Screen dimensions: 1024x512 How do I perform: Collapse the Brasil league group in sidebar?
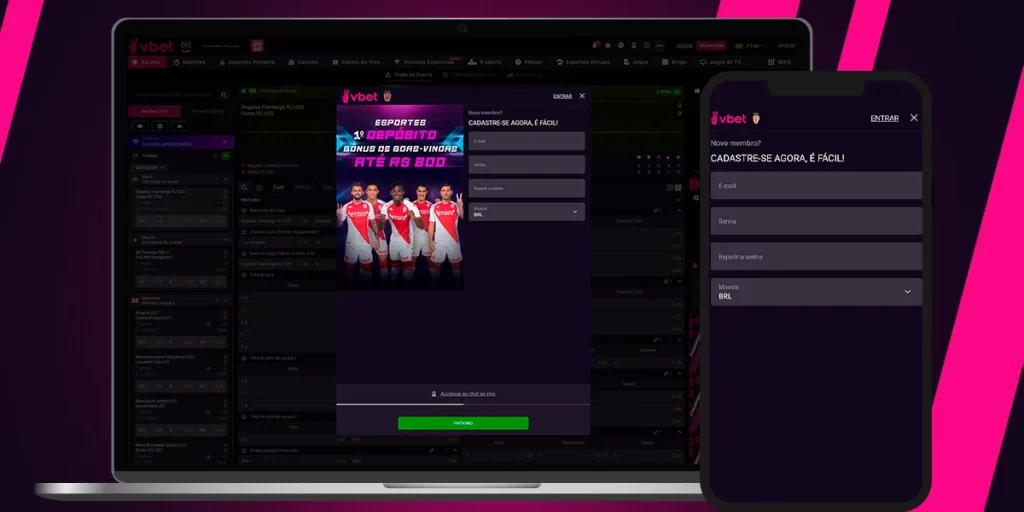click(225, 179)
